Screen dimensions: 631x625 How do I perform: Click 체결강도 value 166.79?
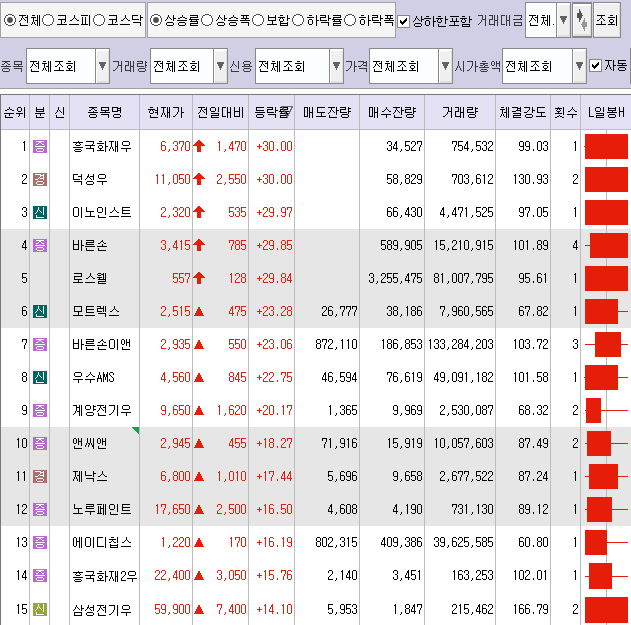530,610
